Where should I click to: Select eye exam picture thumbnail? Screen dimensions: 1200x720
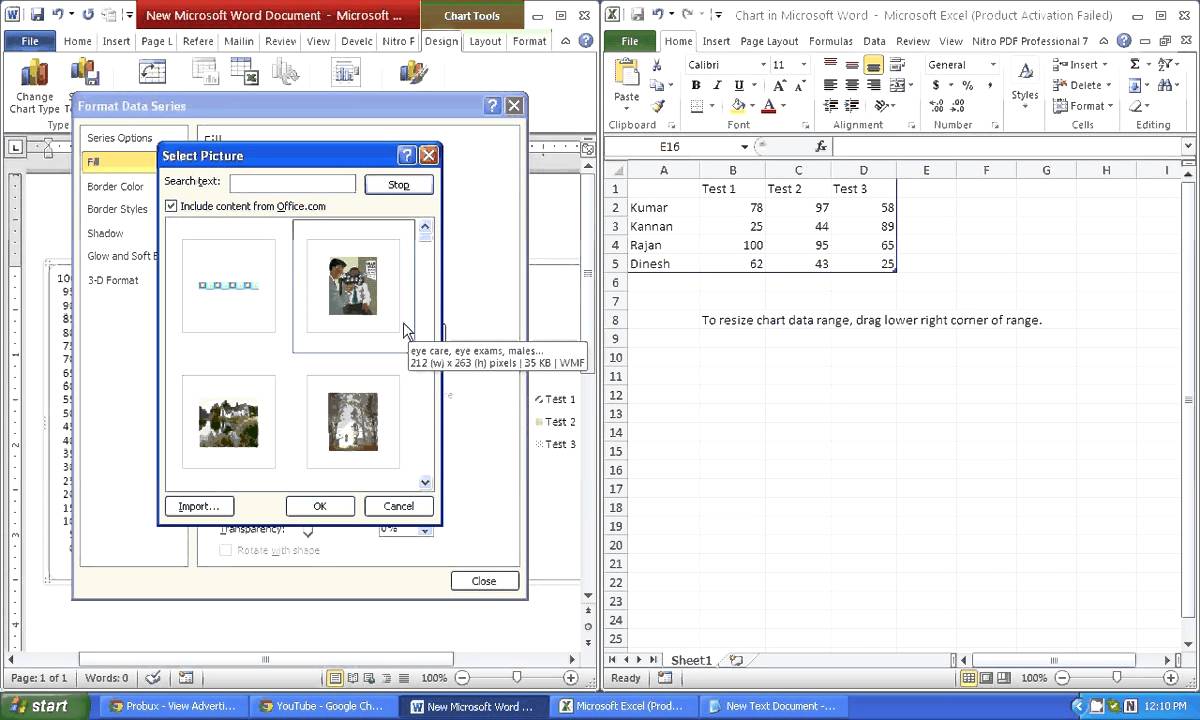click(353, 286)
